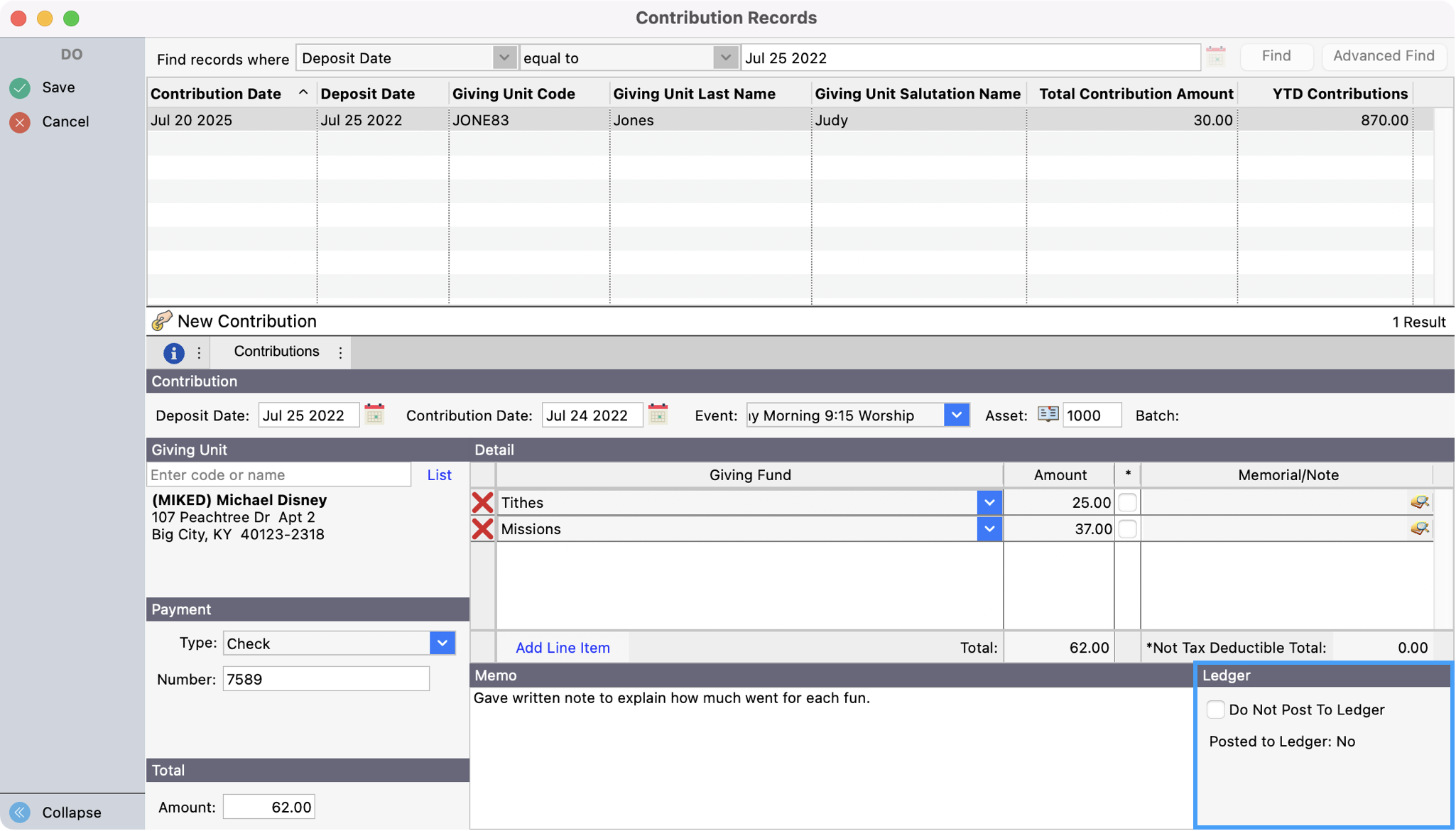Check the tax-deductible box for Missions

[x=1127, y=528]
